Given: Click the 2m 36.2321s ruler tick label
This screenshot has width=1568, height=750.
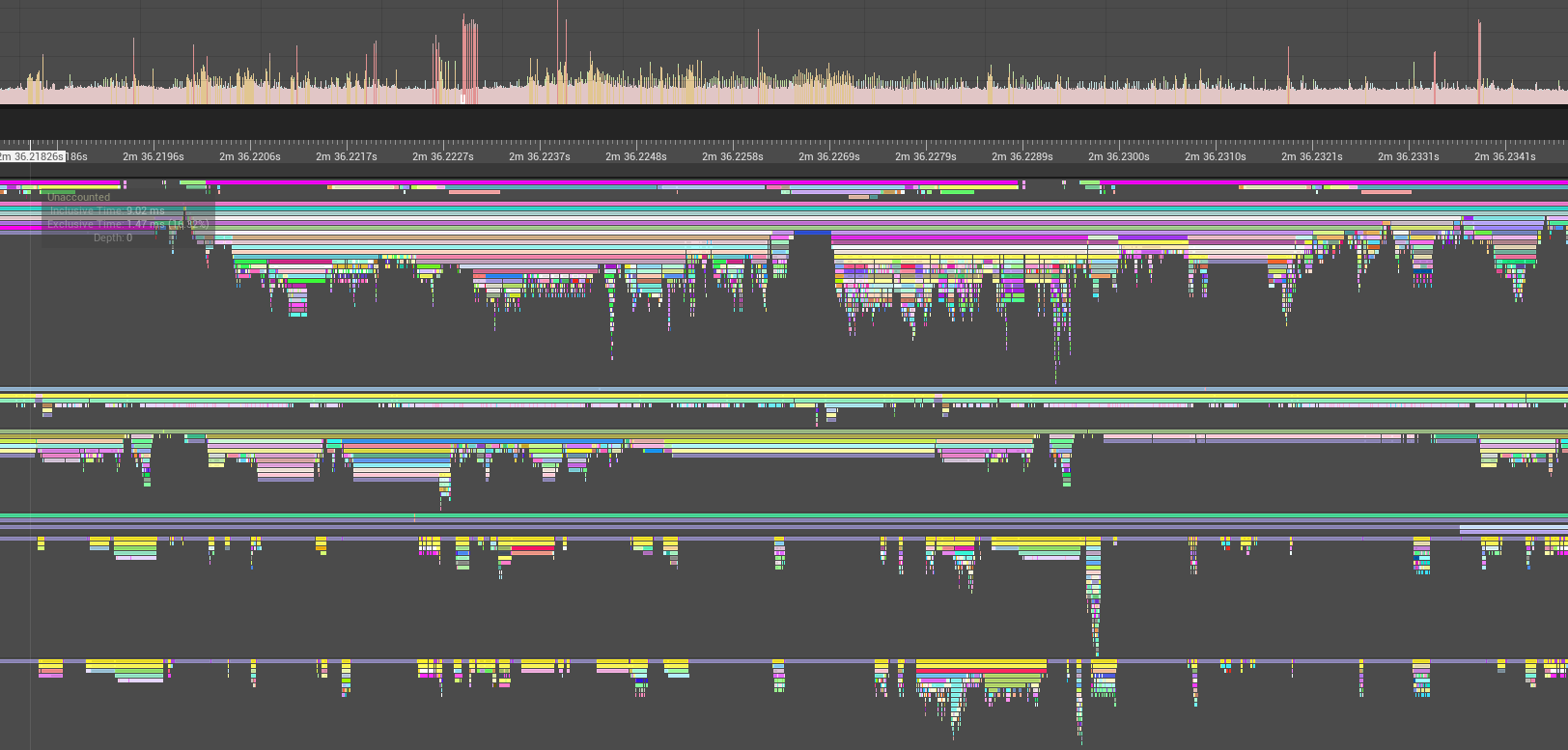Looking at the screenshot, I should click(1311, 156).
